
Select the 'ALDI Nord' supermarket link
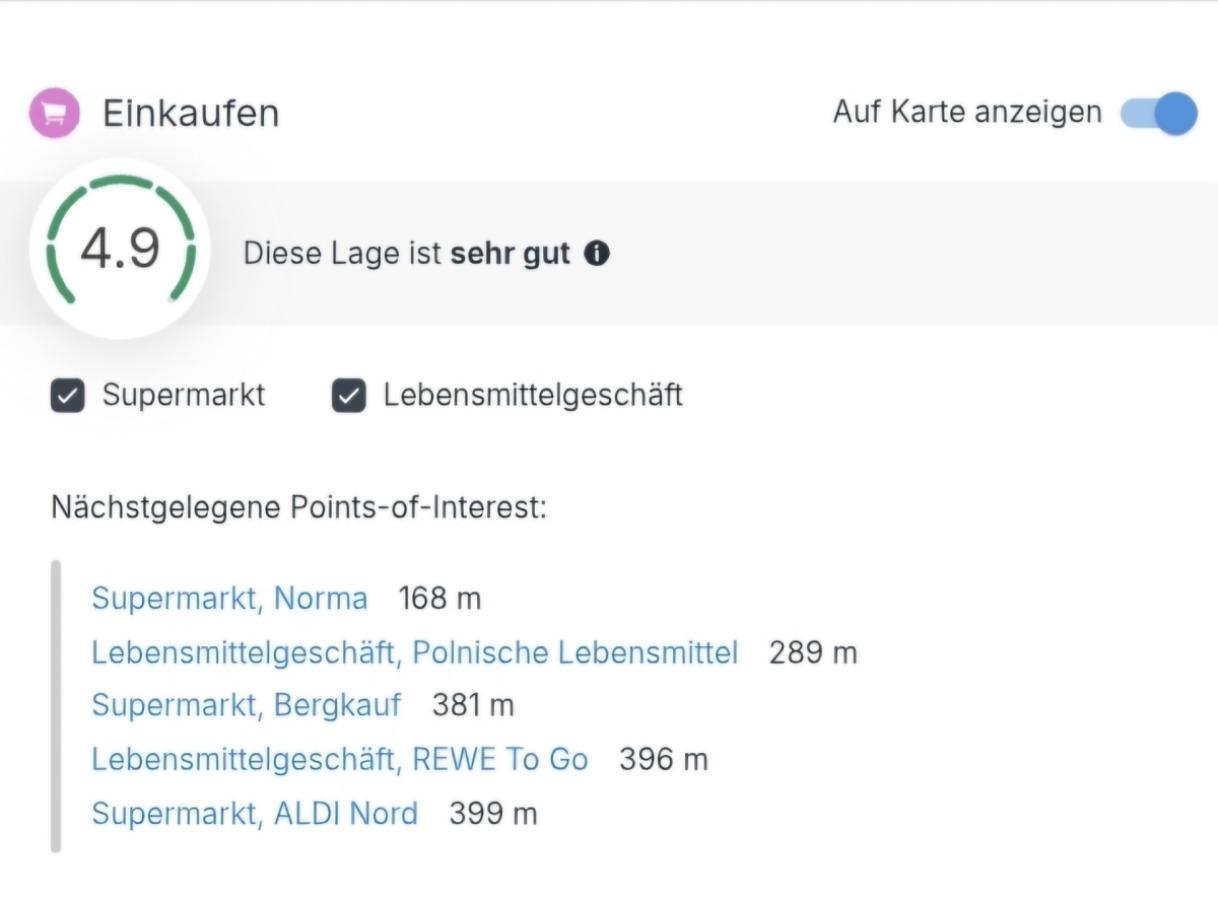pos(254,813)
